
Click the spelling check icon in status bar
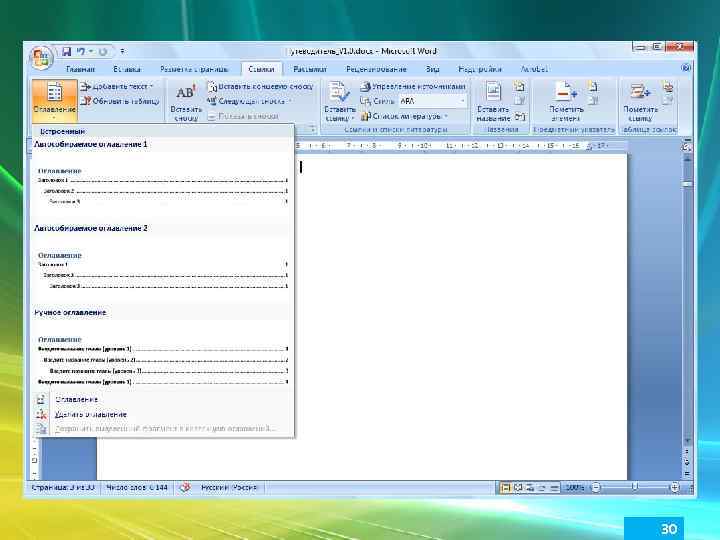click(185, 487)
